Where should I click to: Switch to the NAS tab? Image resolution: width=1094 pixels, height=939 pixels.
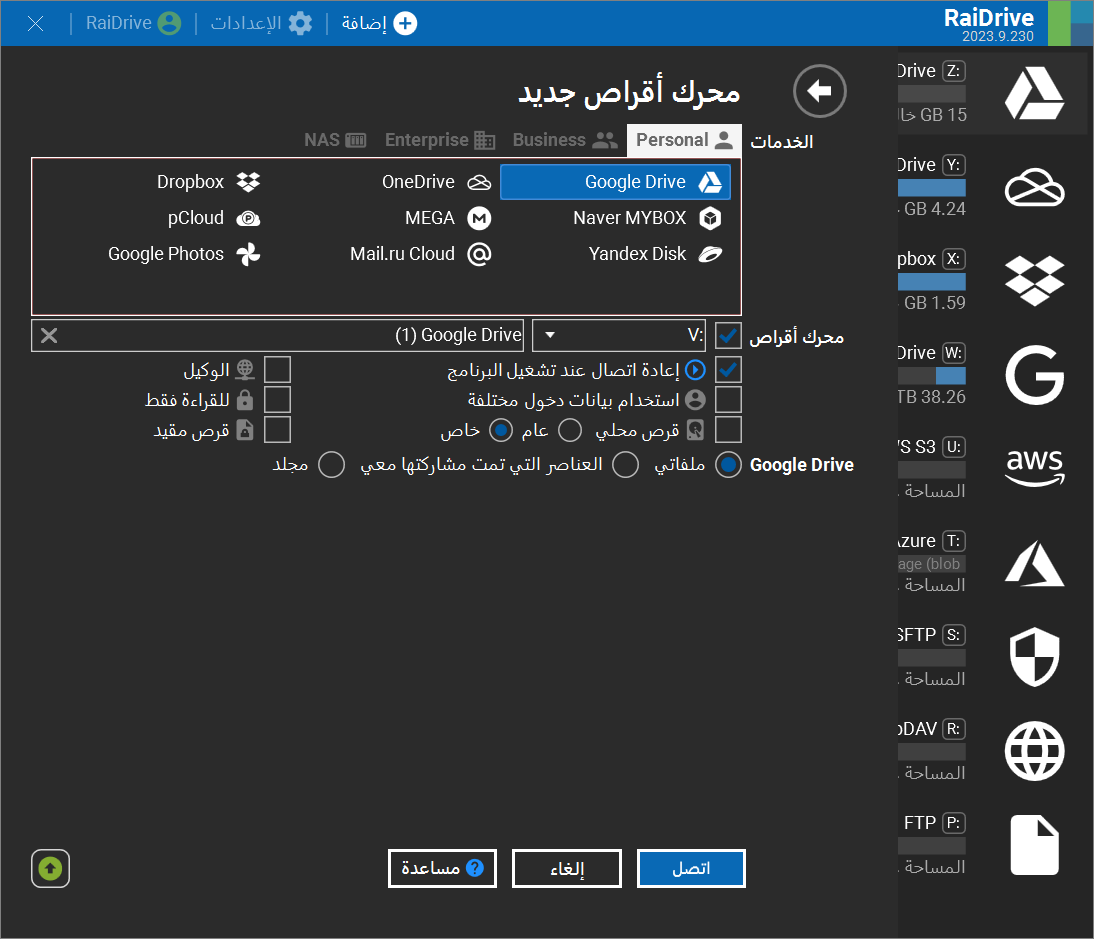click(x=335, y=140)
